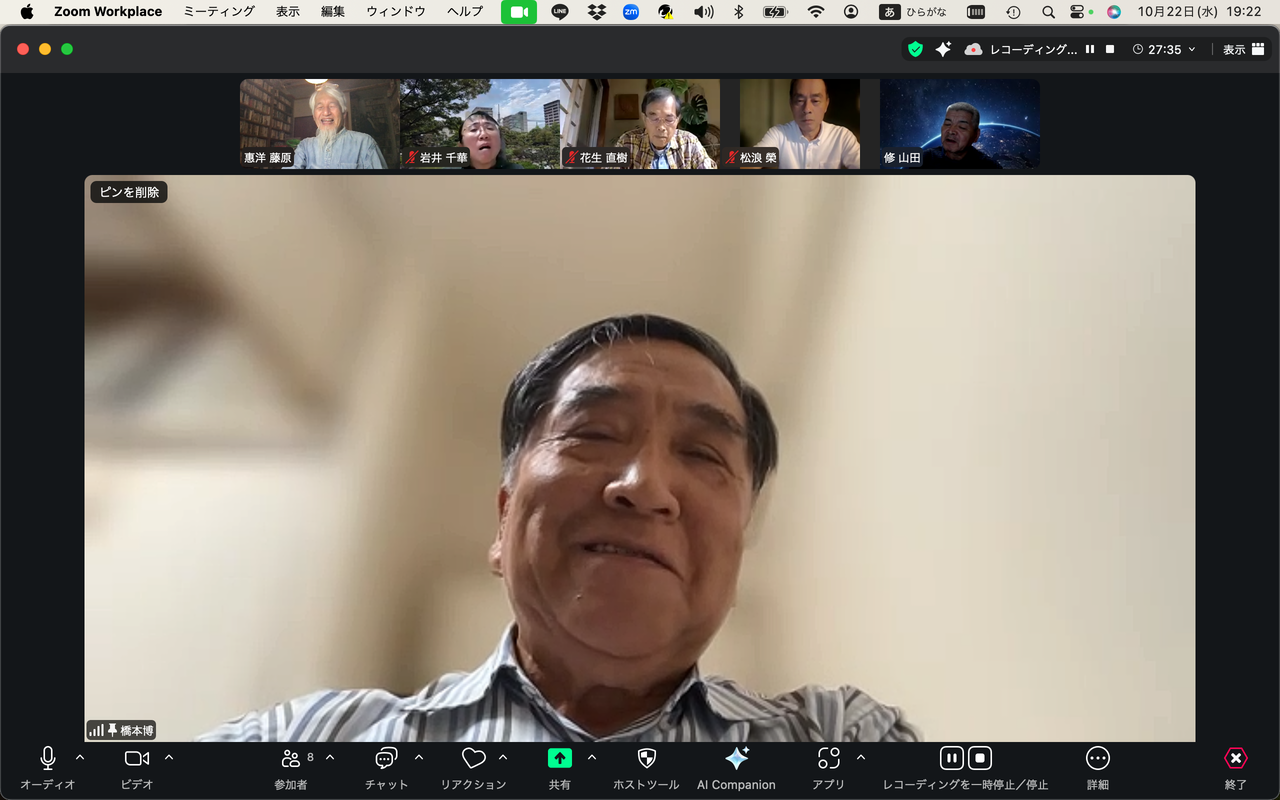Click green Zoom camera menu bar icon

[519, 12]
